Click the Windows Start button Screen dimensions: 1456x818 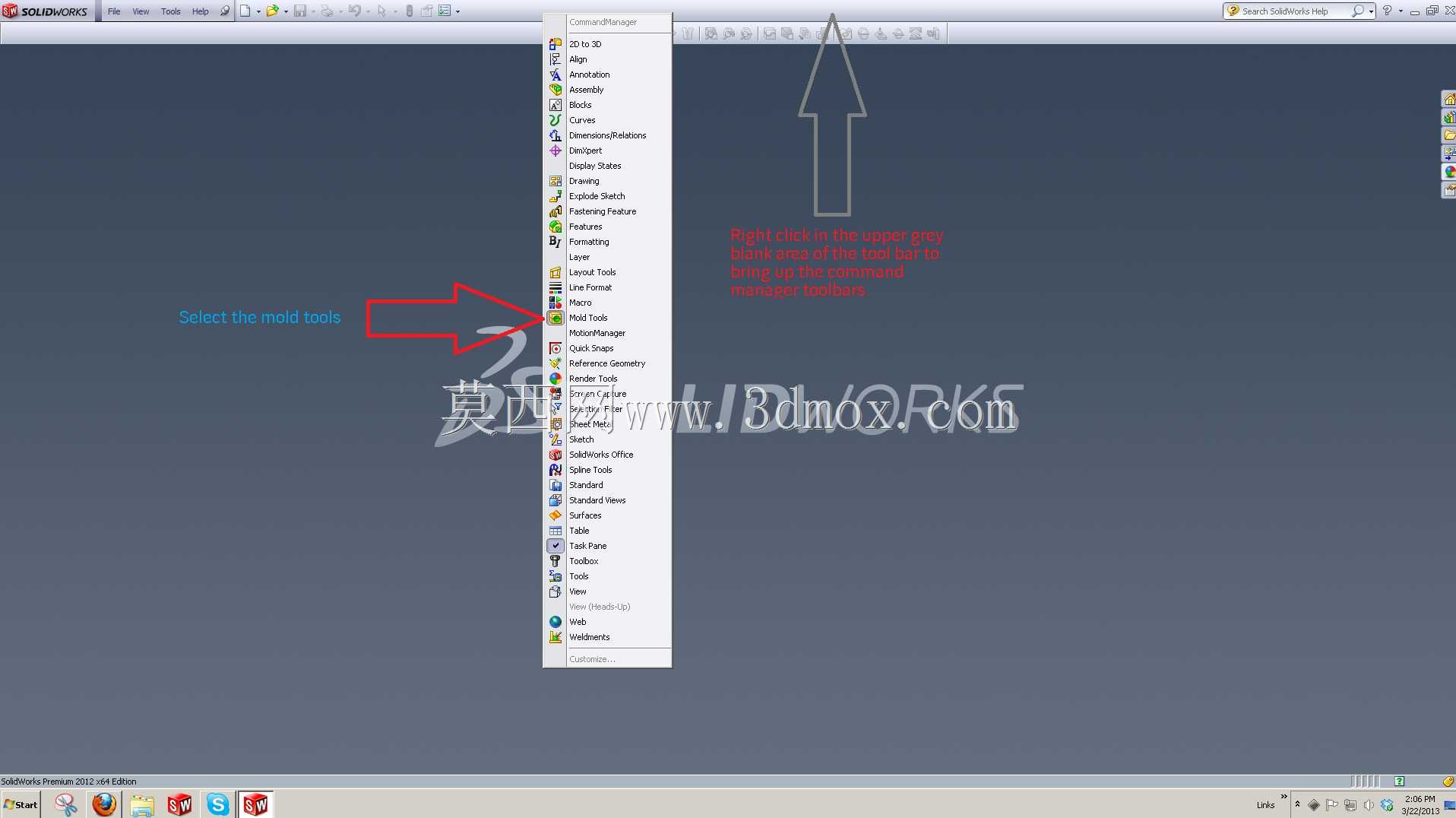pyautogui.click(x=21, y=804)
